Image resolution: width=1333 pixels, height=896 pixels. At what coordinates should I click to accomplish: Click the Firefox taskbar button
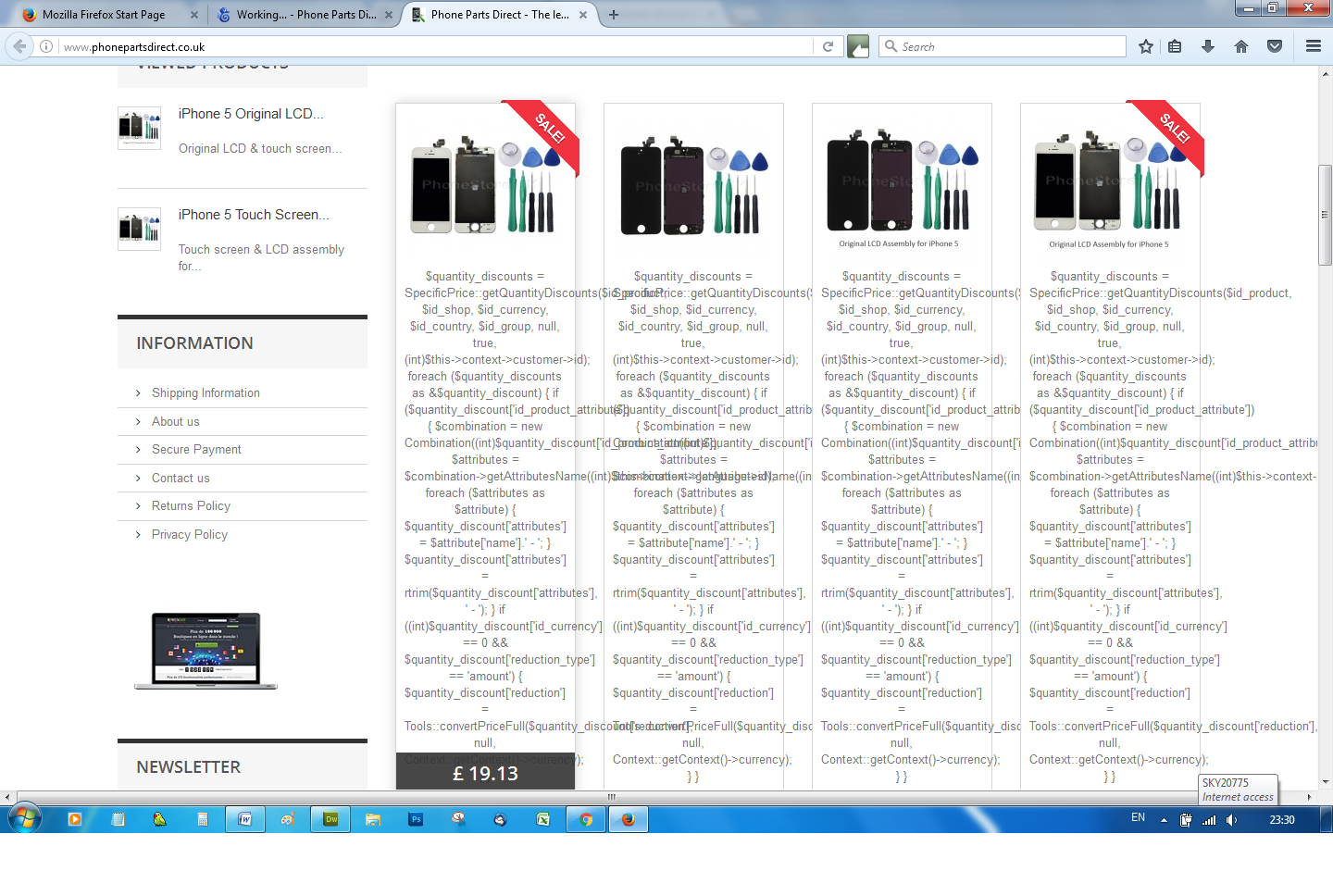629,819
